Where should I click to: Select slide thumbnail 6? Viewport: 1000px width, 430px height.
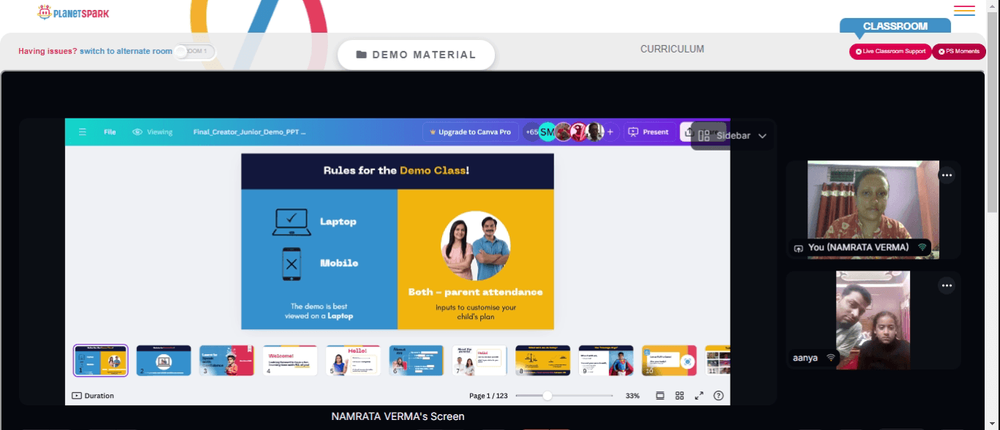tap(416, 360)
